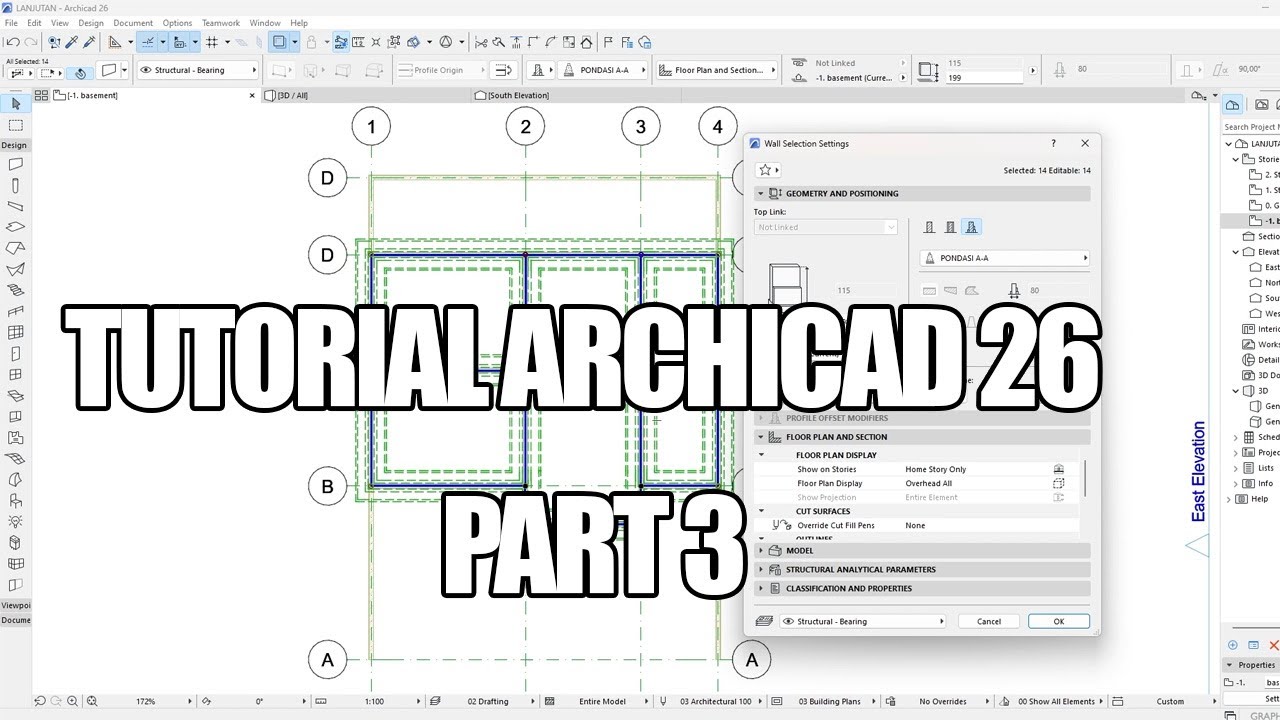1280x720 pixels.
Task: Select the complex profile wall structure option
Action: 971,227
